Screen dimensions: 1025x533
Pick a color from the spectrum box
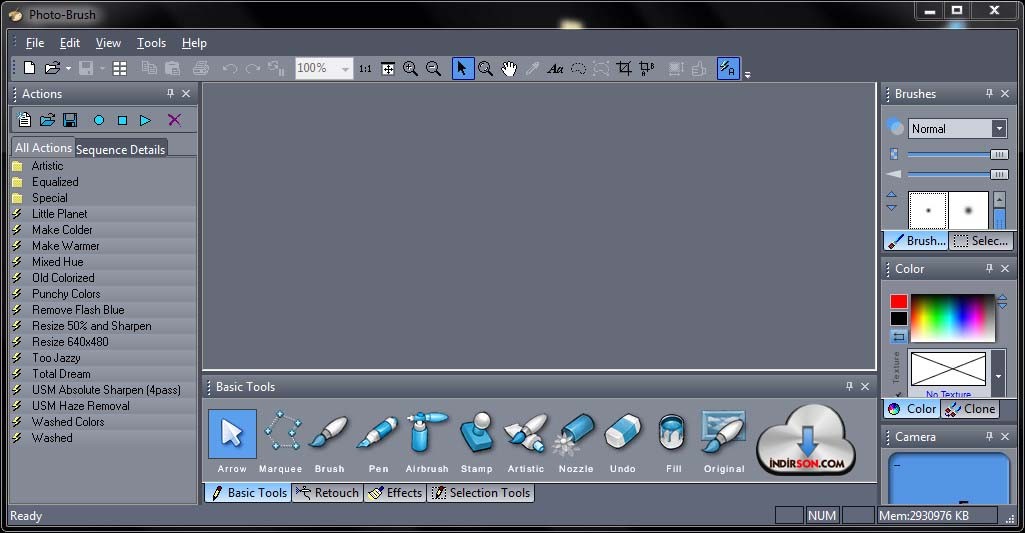coord(952,317)
